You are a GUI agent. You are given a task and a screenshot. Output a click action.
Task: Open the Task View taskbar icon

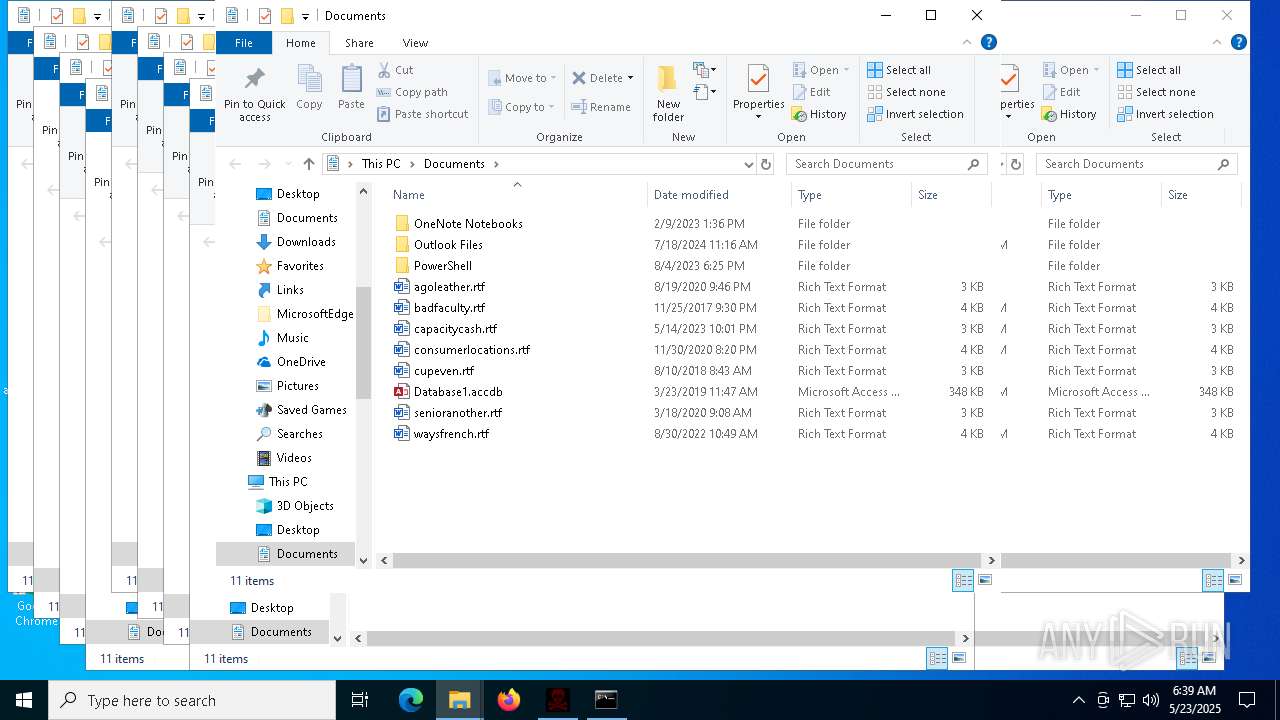coord(360,700)
